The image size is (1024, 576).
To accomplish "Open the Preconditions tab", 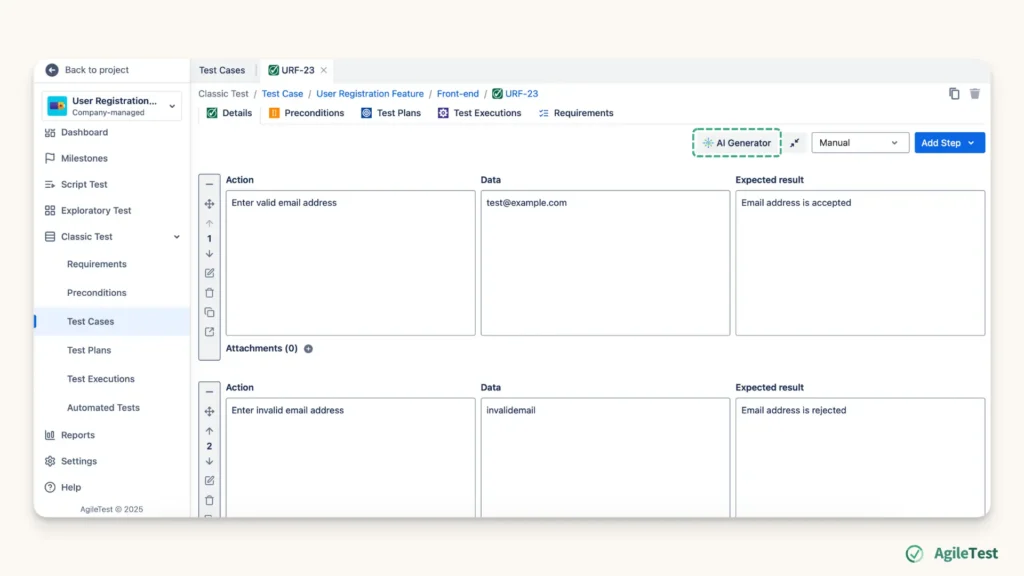I will [306, 113].
